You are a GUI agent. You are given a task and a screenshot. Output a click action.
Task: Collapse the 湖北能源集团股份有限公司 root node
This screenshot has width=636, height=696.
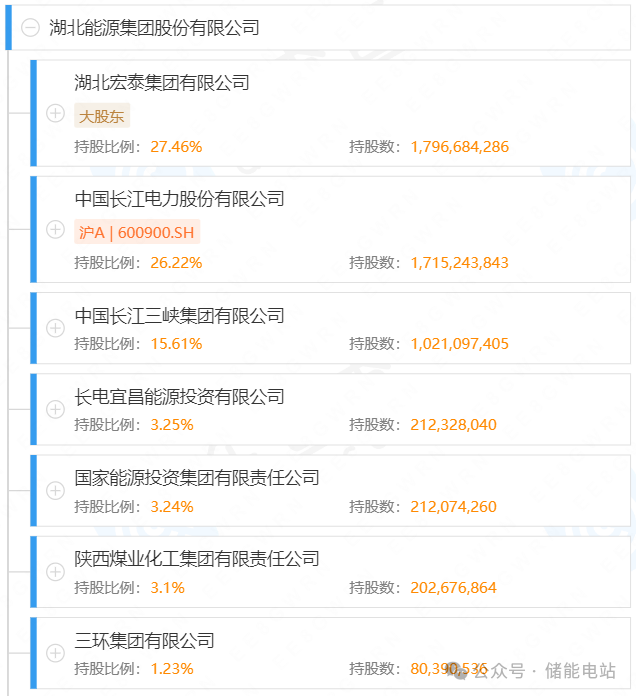pyautogui.click(x=31, y=28)
